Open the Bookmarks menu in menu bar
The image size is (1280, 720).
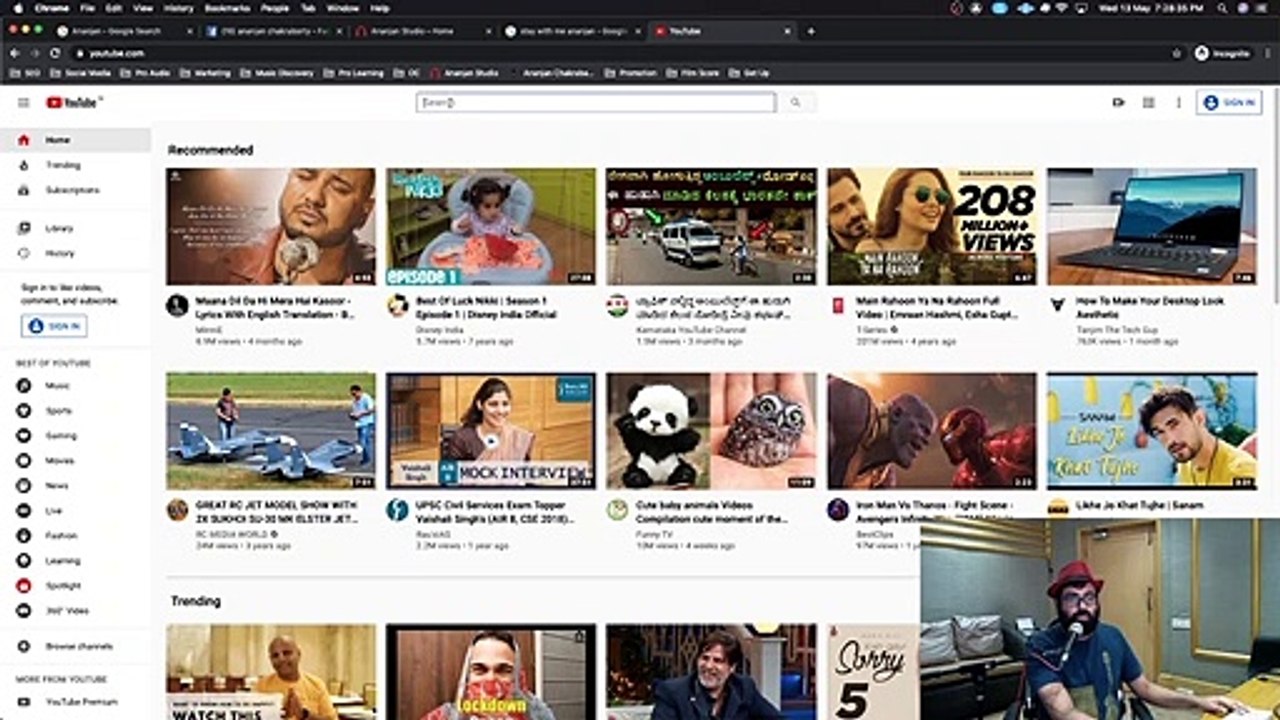tap(226, 8)
